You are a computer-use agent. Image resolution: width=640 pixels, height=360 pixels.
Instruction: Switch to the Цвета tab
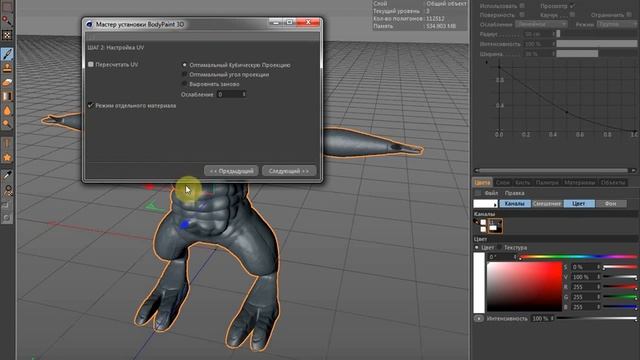pyautogui.click(x=482, y=182)
